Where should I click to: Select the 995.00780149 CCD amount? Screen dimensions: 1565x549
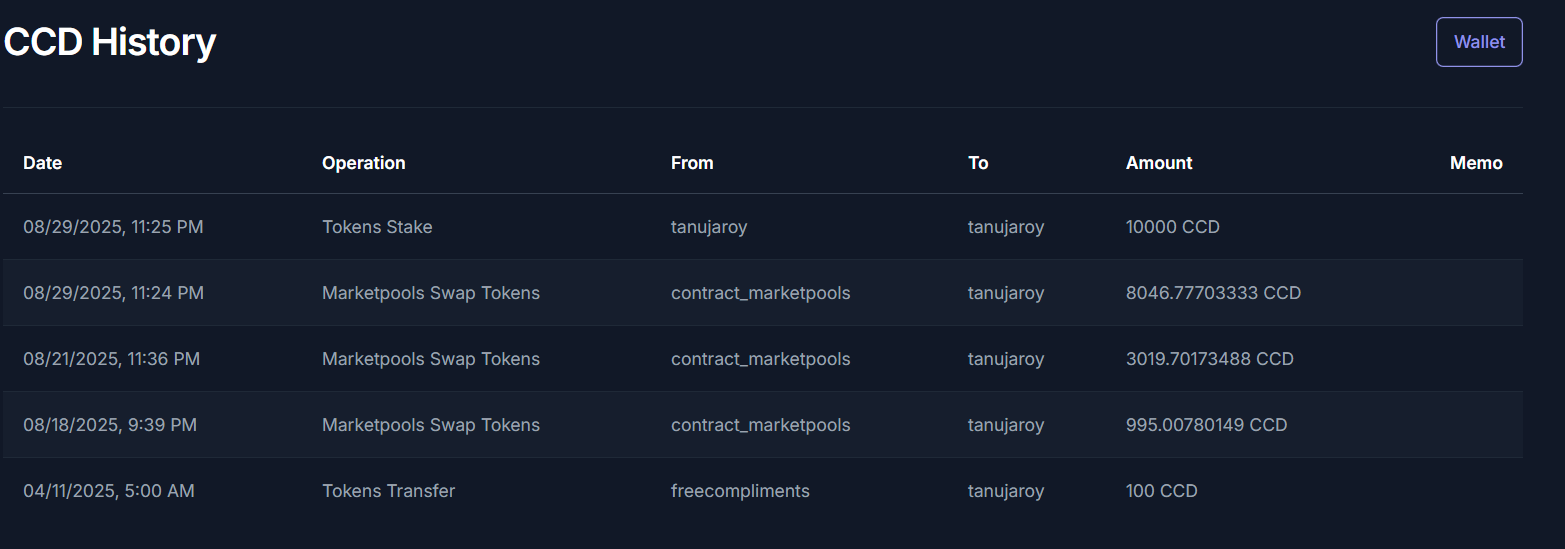1206,425
